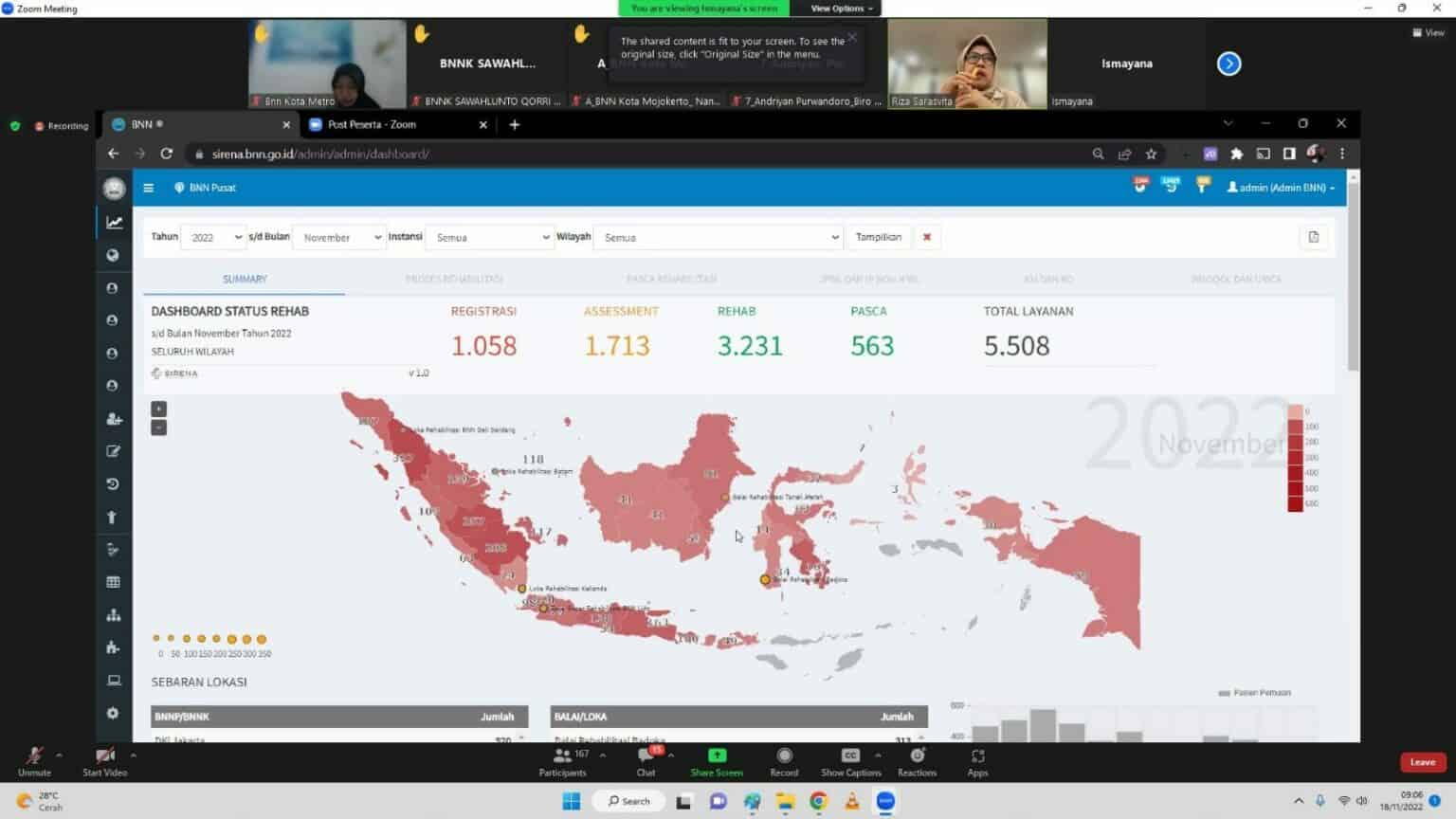Open VLC from the taskbar

click(x=851, y=801)
